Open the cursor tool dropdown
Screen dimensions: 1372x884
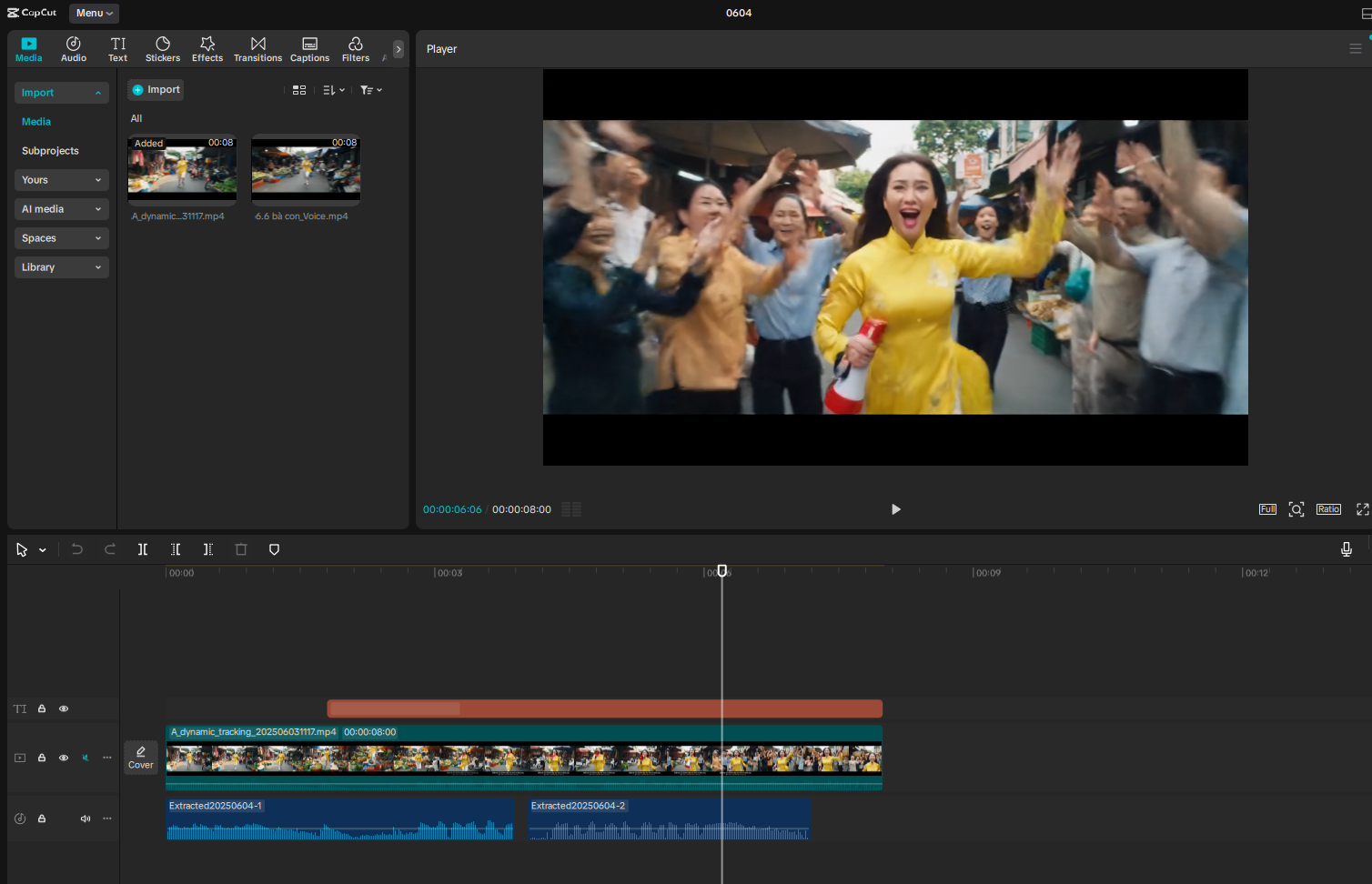[43, 550]
